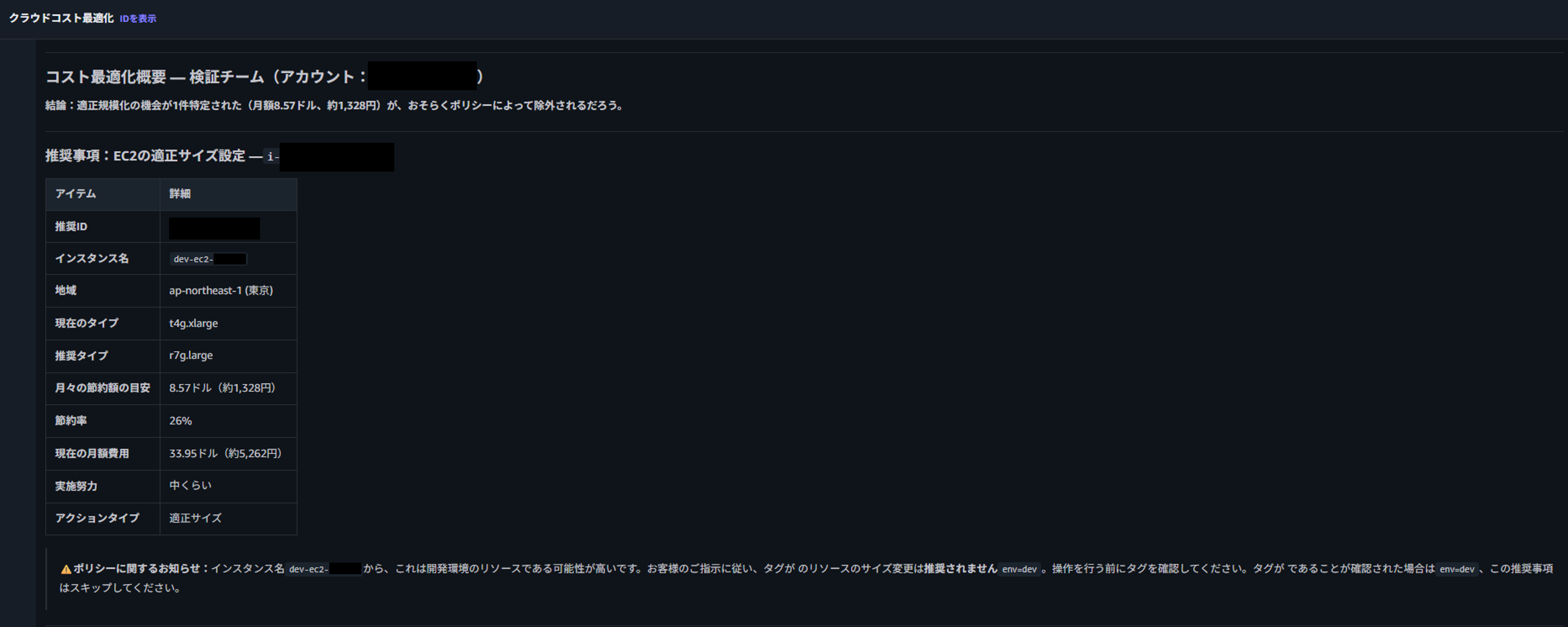
Task: Select the monthly cost '33.95ドル（約5,262円）'
Action: pos(226,453)
